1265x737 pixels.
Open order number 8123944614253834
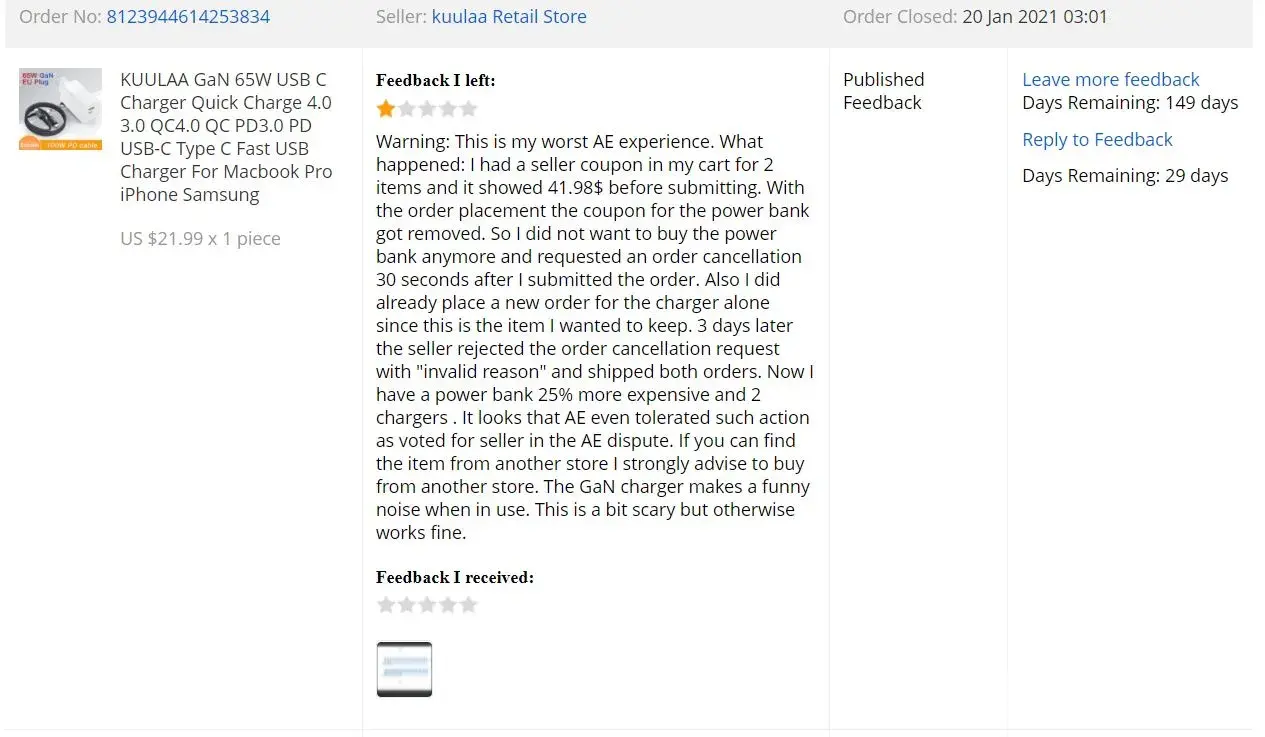tap(188, 17)
